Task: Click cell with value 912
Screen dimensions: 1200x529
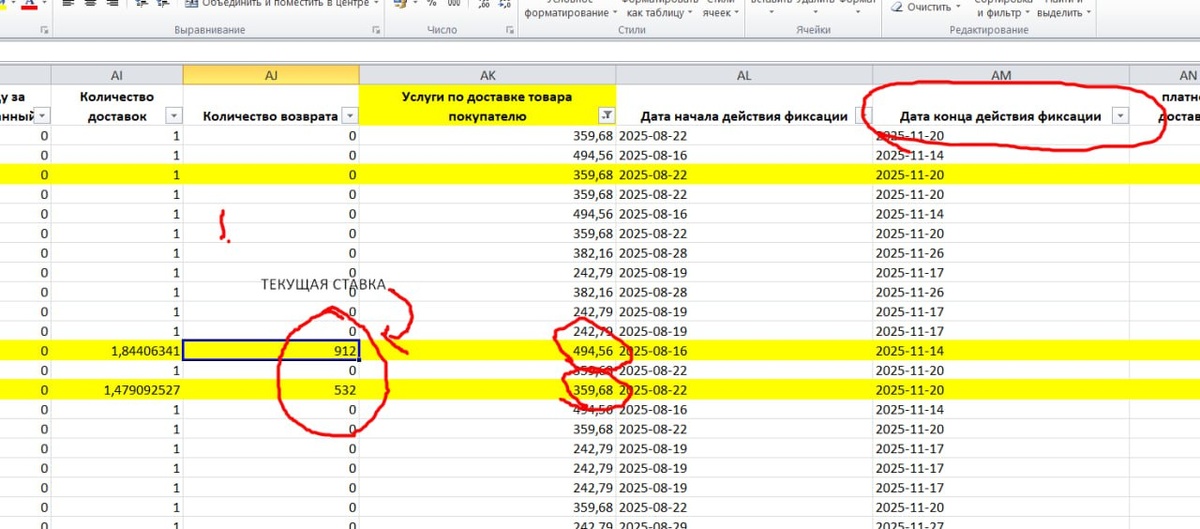Action: click(x=271, y=350)
